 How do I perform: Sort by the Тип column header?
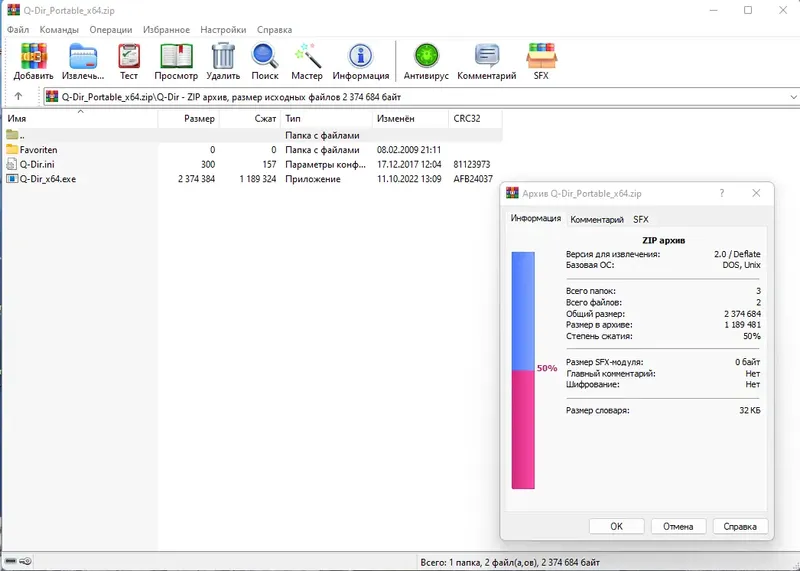(x=327, y=118)
